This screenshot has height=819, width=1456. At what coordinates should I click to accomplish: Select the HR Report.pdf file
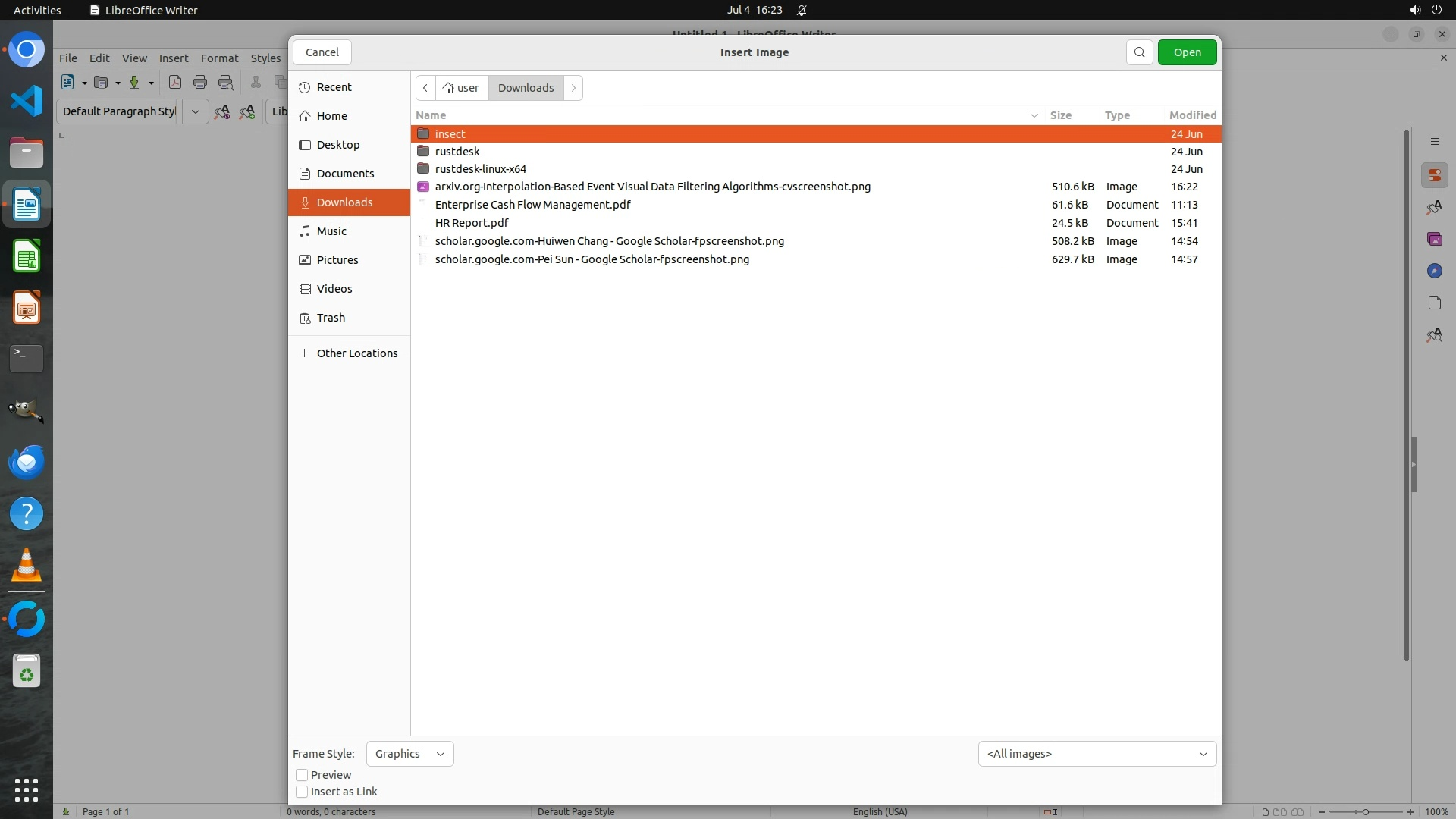pos(472,223)
